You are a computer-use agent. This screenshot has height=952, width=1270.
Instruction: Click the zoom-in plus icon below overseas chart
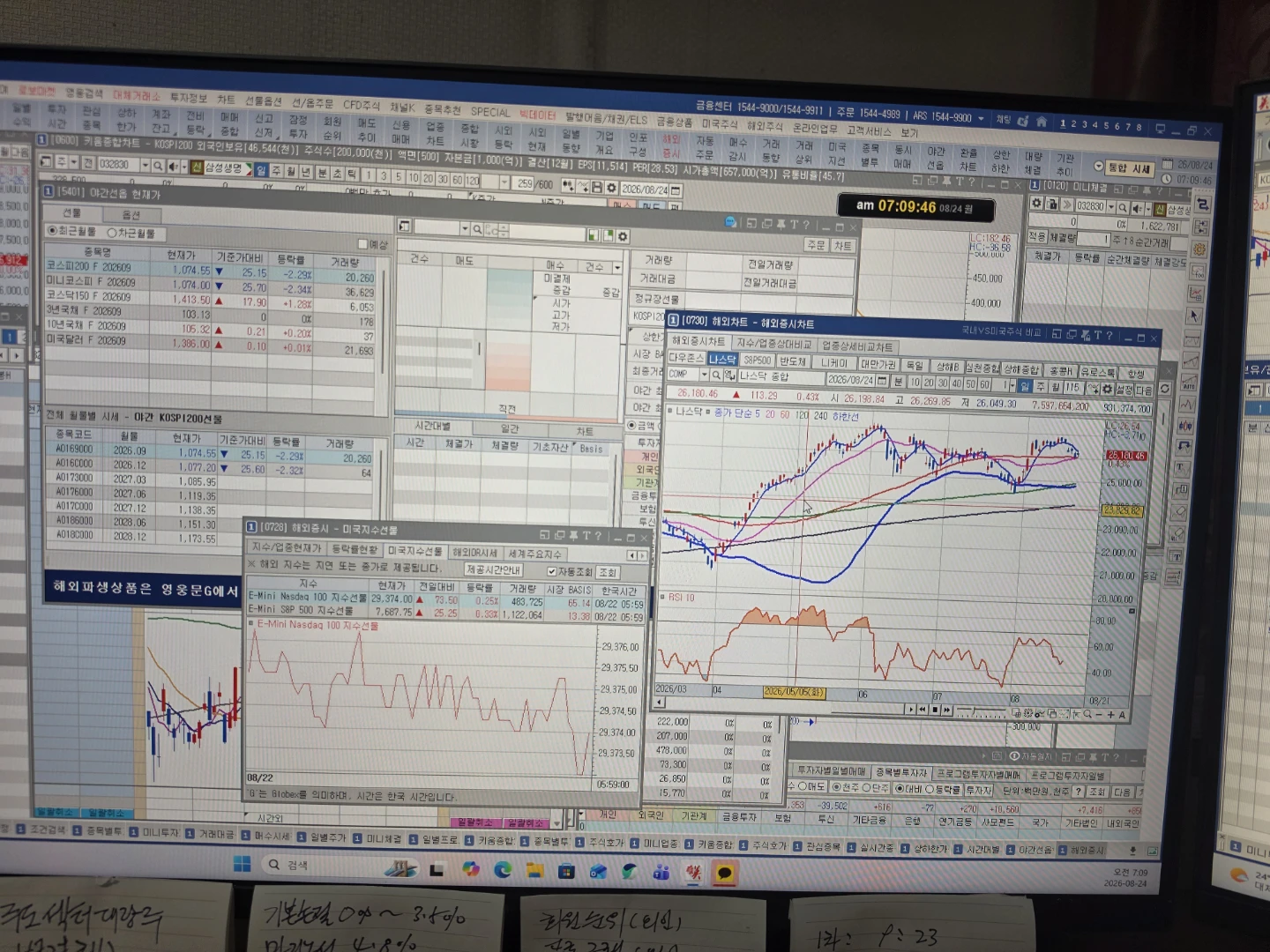click(x=1110, y=715)
